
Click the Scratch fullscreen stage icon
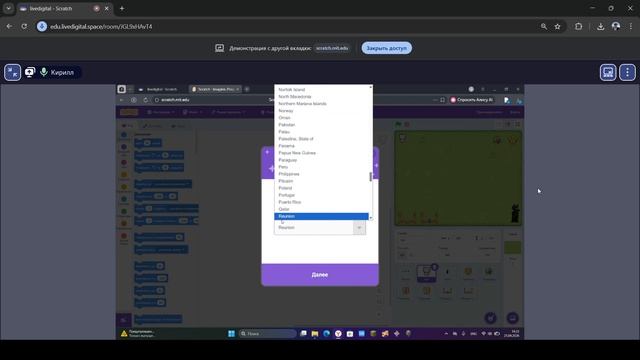click(x=517, y=124)
